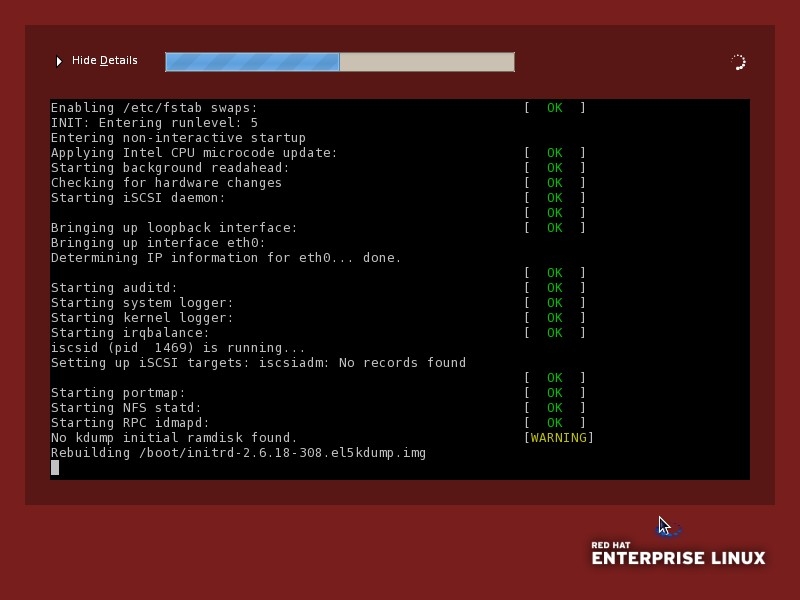The image size is (800, 600).
Task: Click OK status beside Starting auditd
Action: tap(555, 288)
